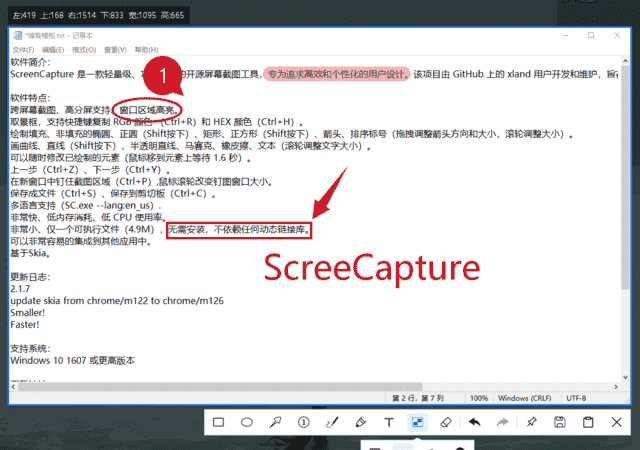This screenshot has height=450, width=640.
Task: Click the '可以非常容易的集成到其他应用中' line
Action: click(x=82, y=241)
